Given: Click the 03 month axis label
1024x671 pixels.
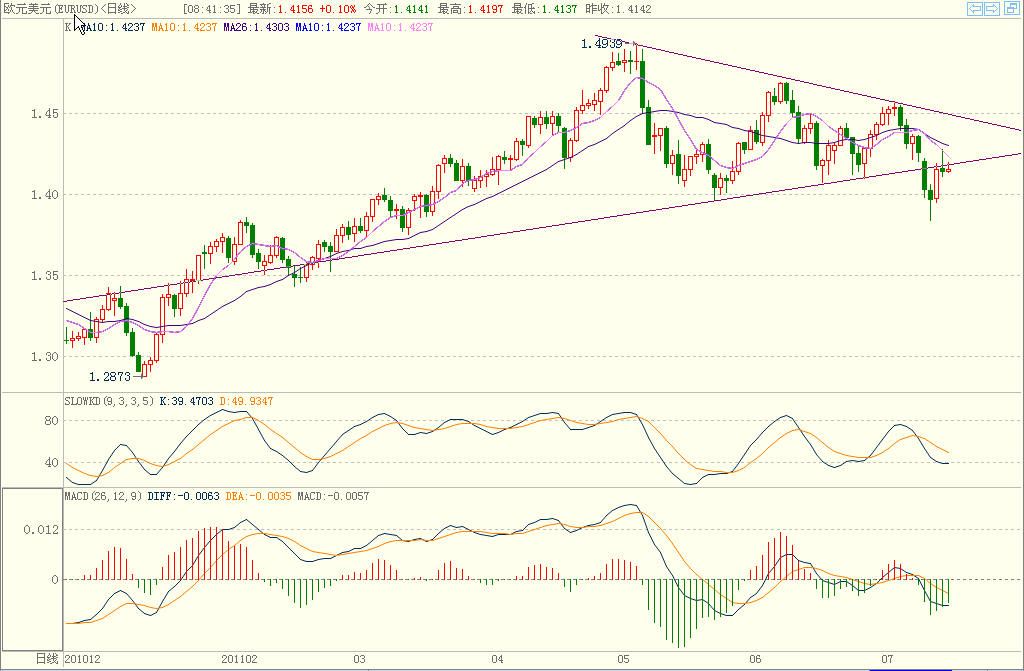Looking at the screenshot, I should pos(360,659).
